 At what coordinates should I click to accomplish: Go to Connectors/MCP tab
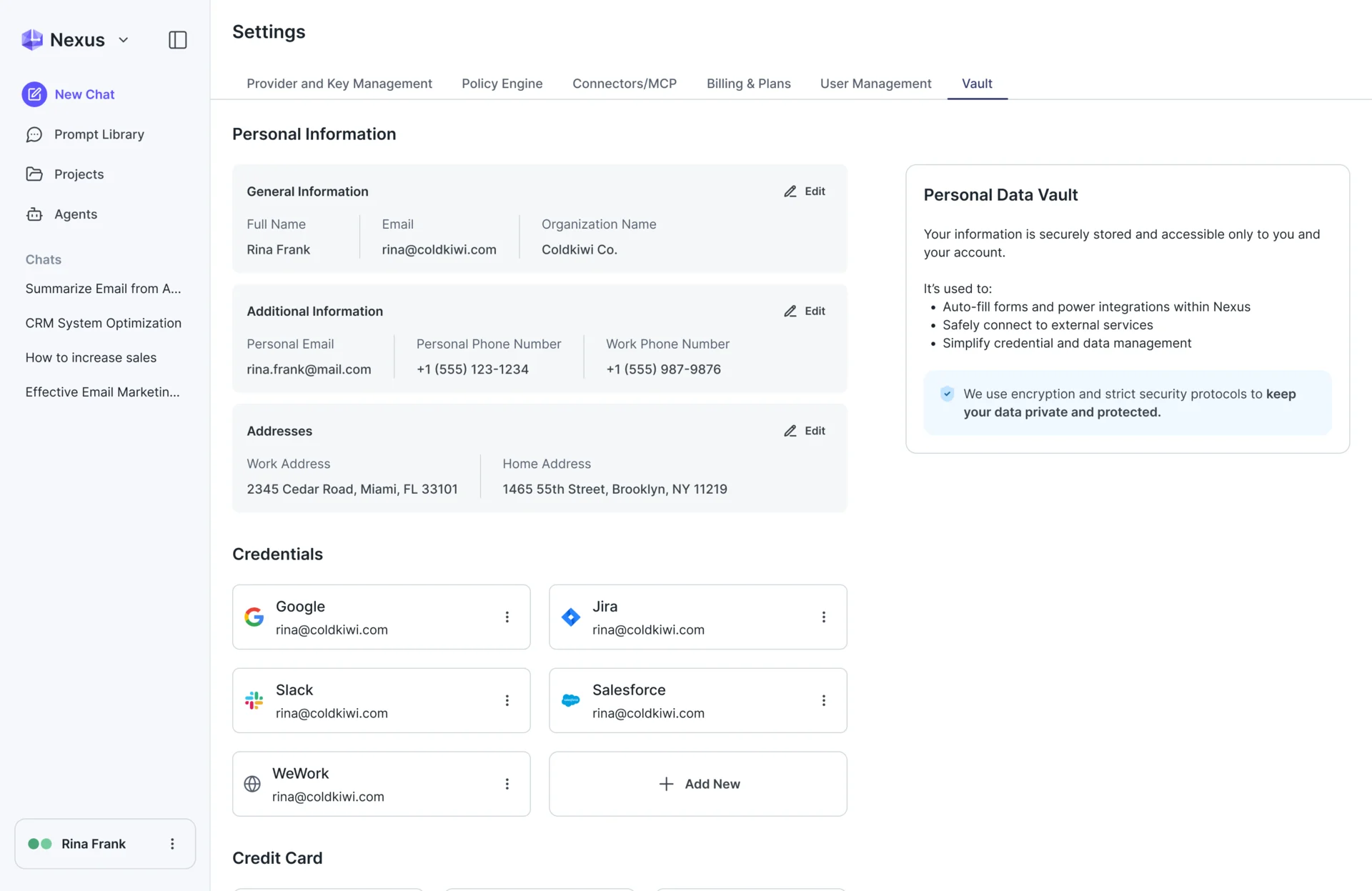[x=625, y=84]
